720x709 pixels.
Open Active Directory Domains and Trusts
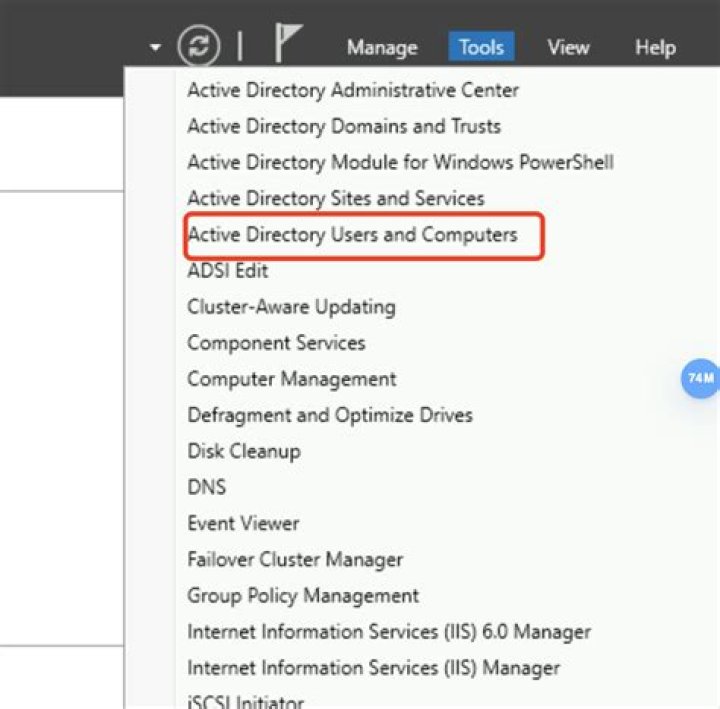coord(343,126)
